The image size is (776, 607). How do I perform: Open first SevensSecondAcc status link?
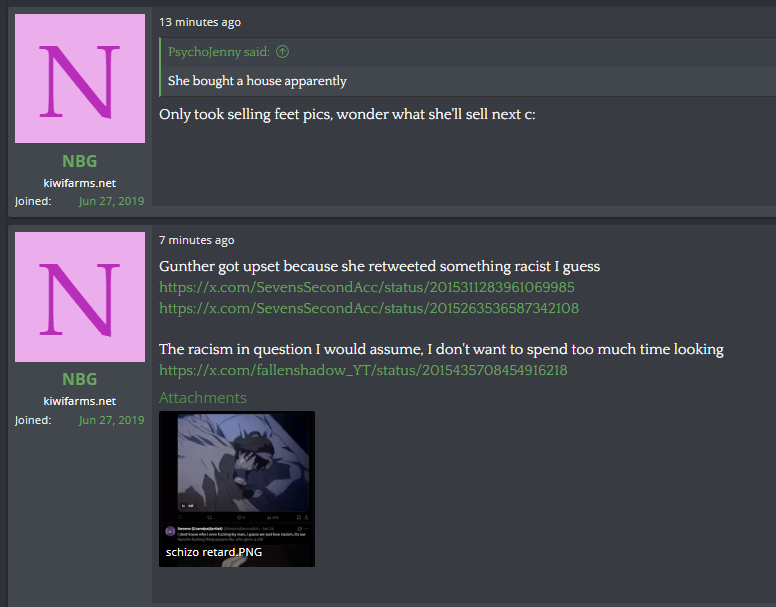coord(367,287)
